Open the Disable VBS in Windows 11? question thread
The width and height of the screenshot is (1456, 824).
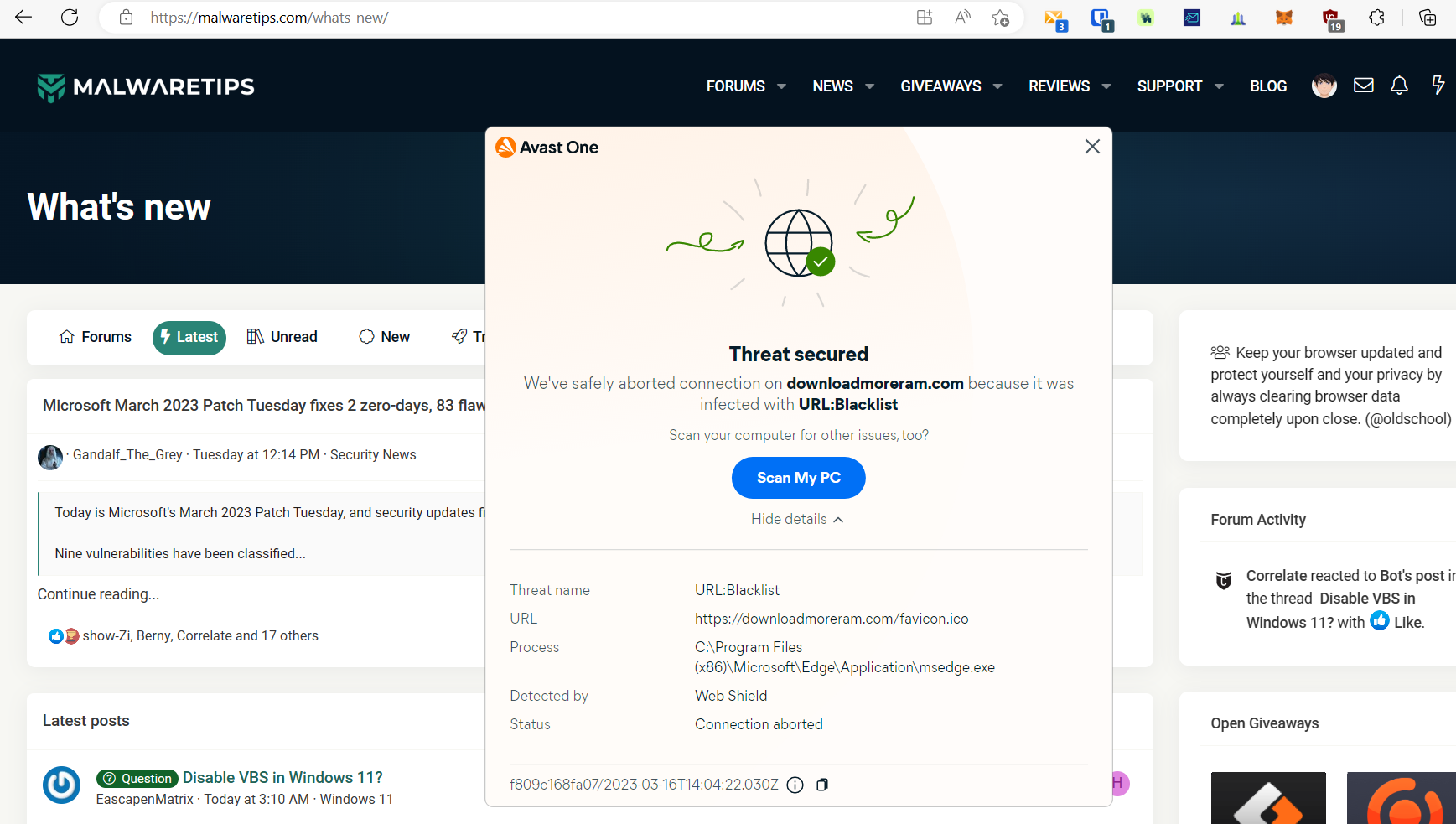[x=282, y=778]
